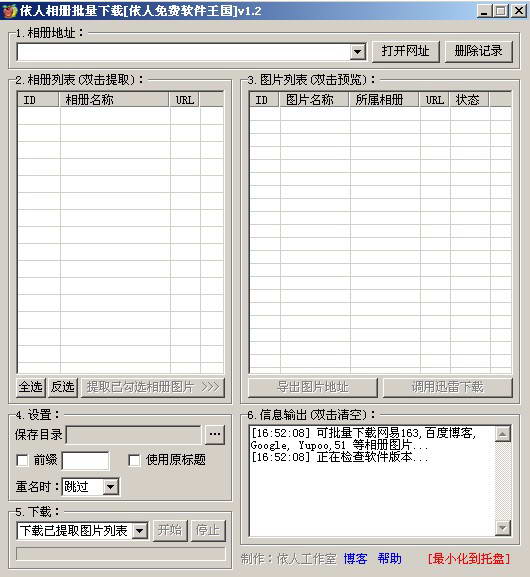530x577 pixels.
Task: Click the 删除记录 button
Action: [x=478, y=51]
